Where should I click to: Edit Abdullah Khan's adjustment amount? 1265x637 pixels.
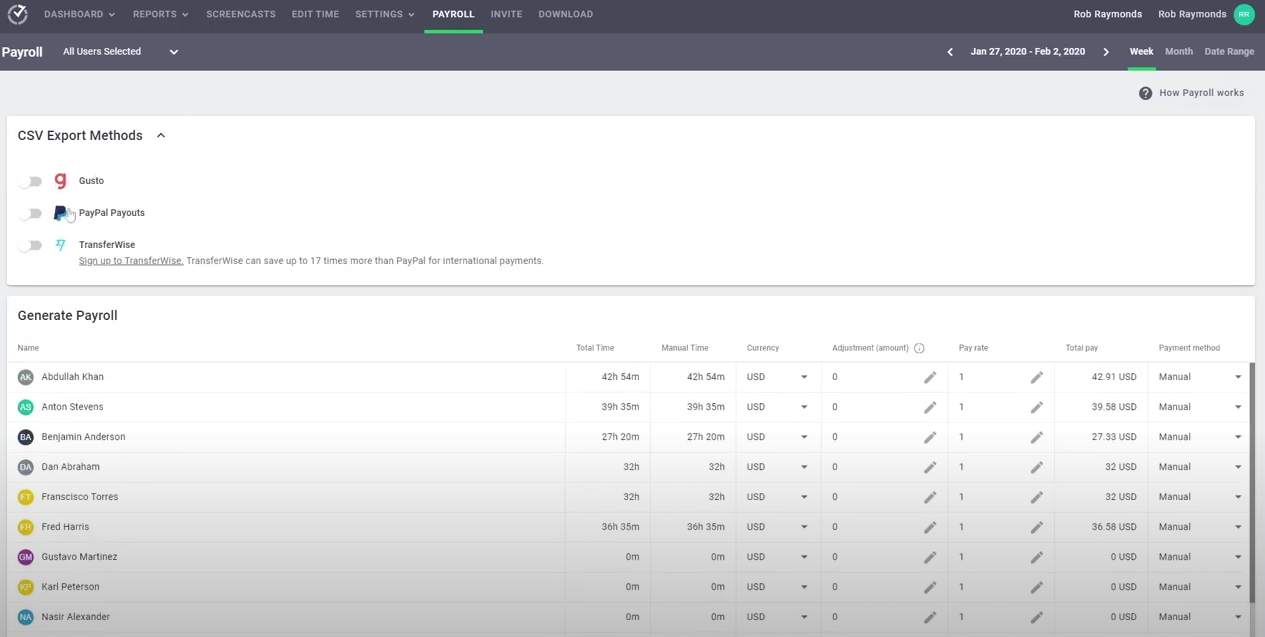click(x=929, y=376)
